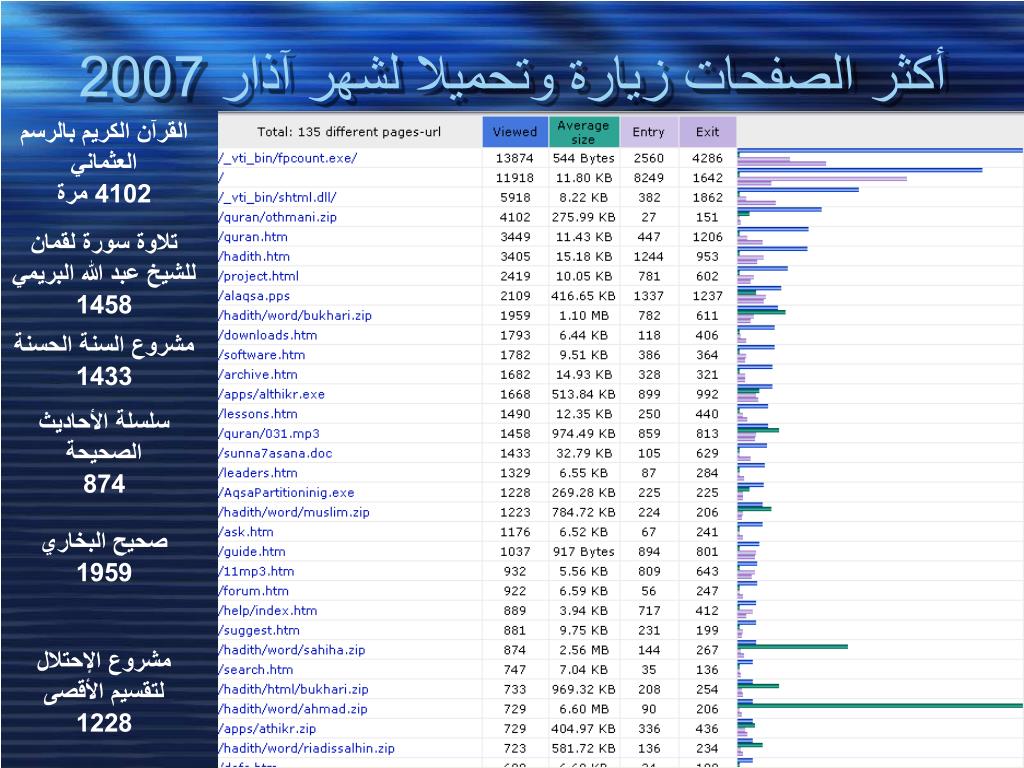Select the 8249 entry count cell
The width and height of the screenshot is (1024, 768).
point(648,178)
